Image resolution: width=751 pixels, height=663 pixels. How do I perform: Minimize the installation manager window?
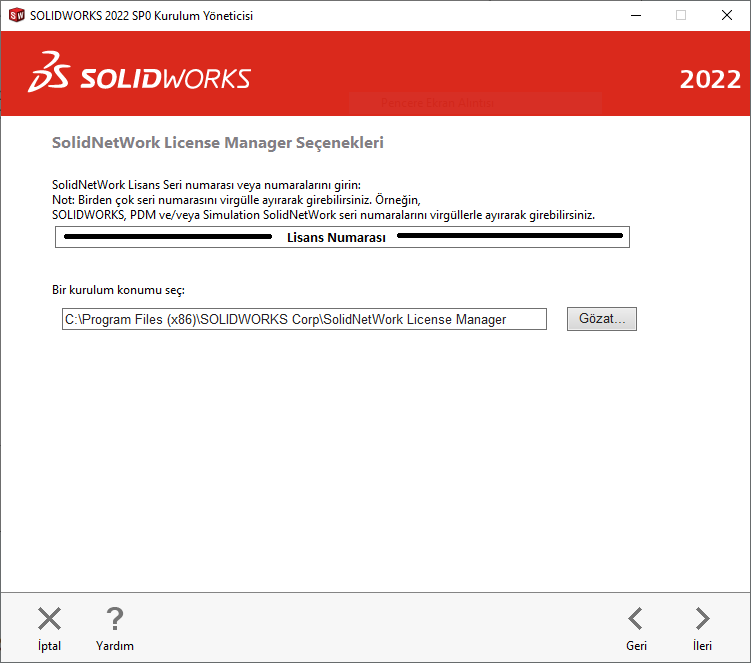point(635,15)
